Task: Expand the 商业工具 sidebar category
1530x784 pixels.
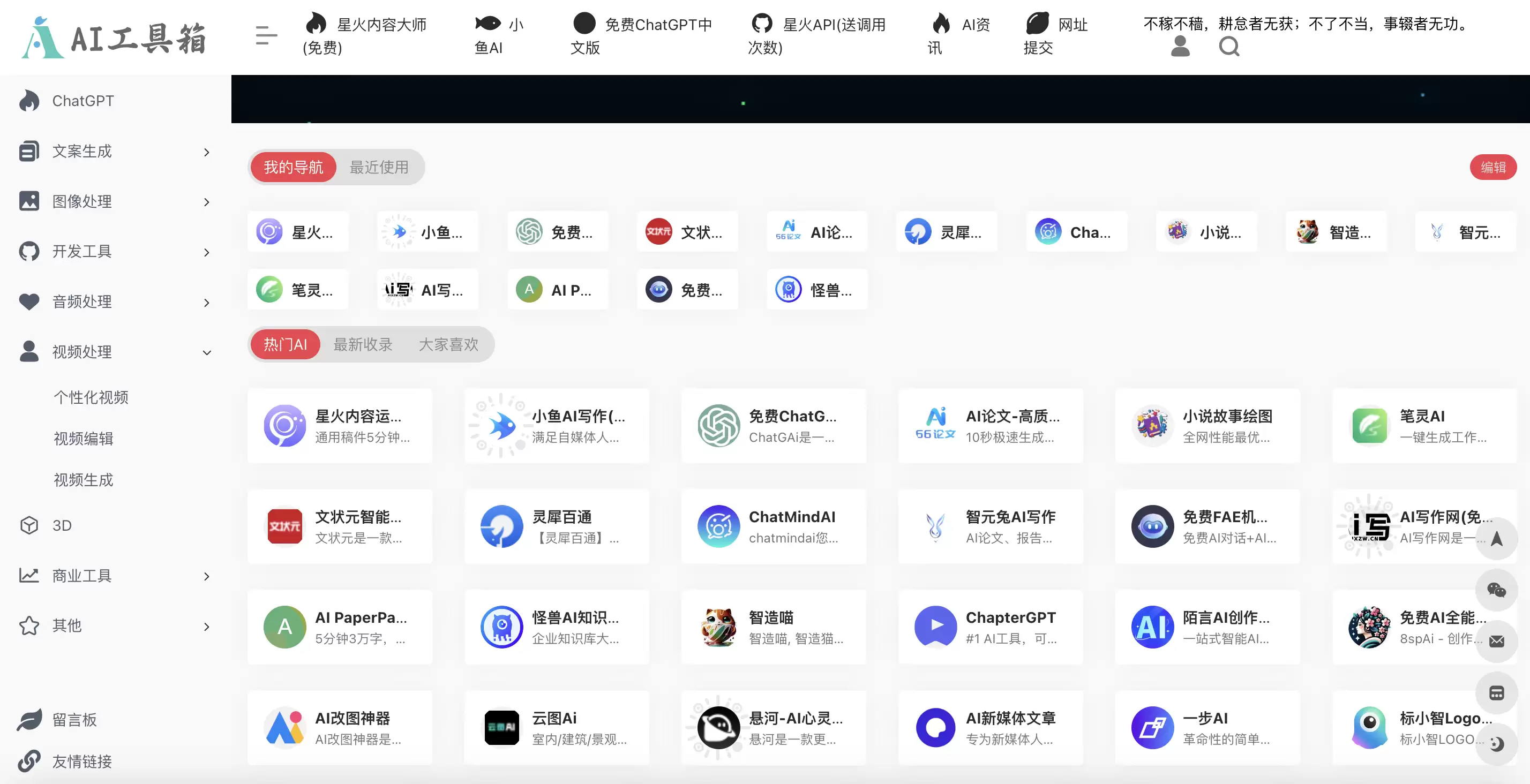Action: coord(115,576)
